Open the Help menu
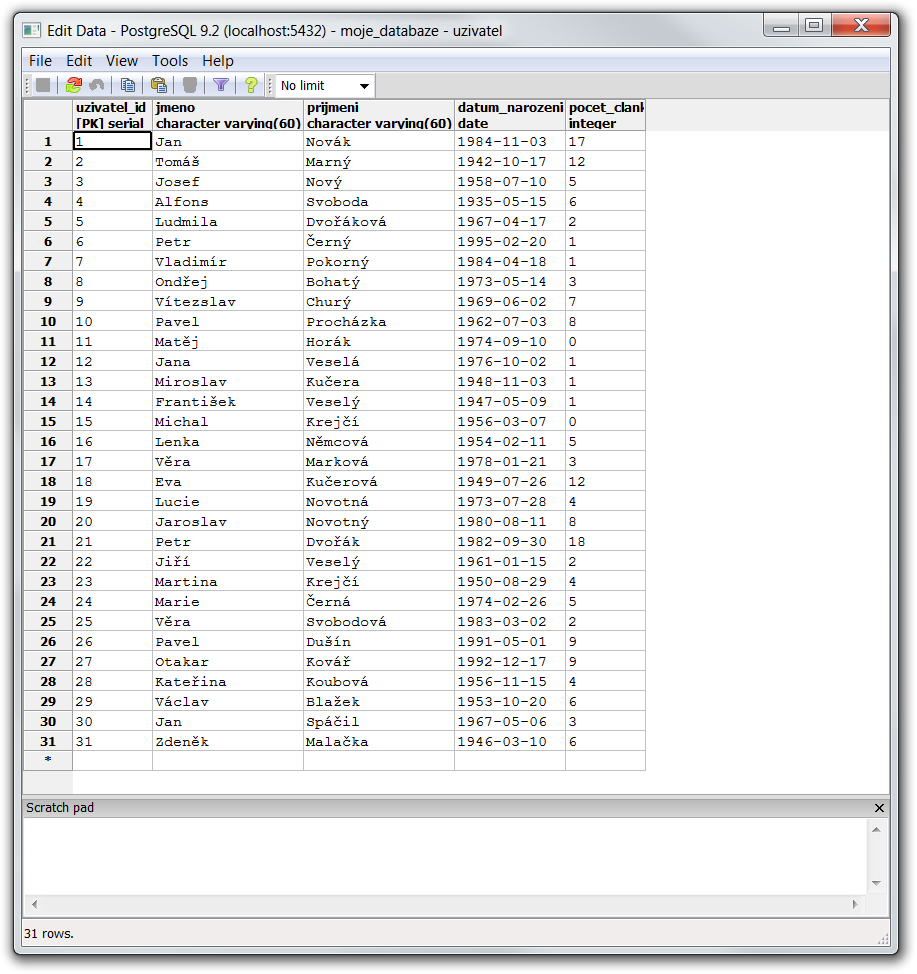Image resolution: width=917 pixels, height=974 pixels. (x=217, y=61)
